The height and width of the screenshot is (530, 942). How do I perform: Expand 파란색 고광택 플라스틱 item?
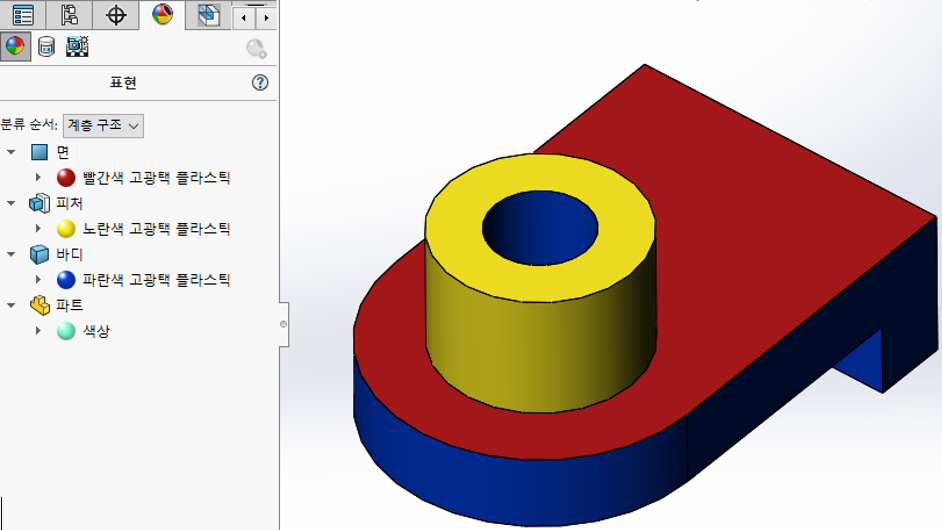pos(38,279)
